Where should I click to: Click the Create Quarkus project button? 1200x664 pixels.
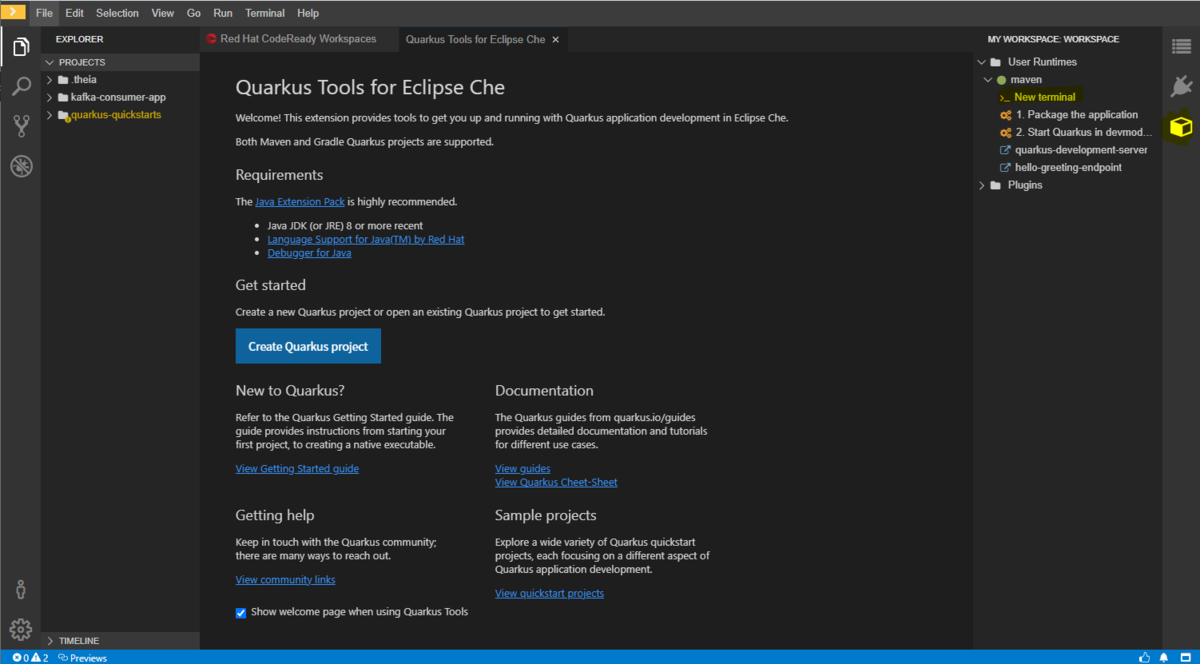(x=308, y=346)
